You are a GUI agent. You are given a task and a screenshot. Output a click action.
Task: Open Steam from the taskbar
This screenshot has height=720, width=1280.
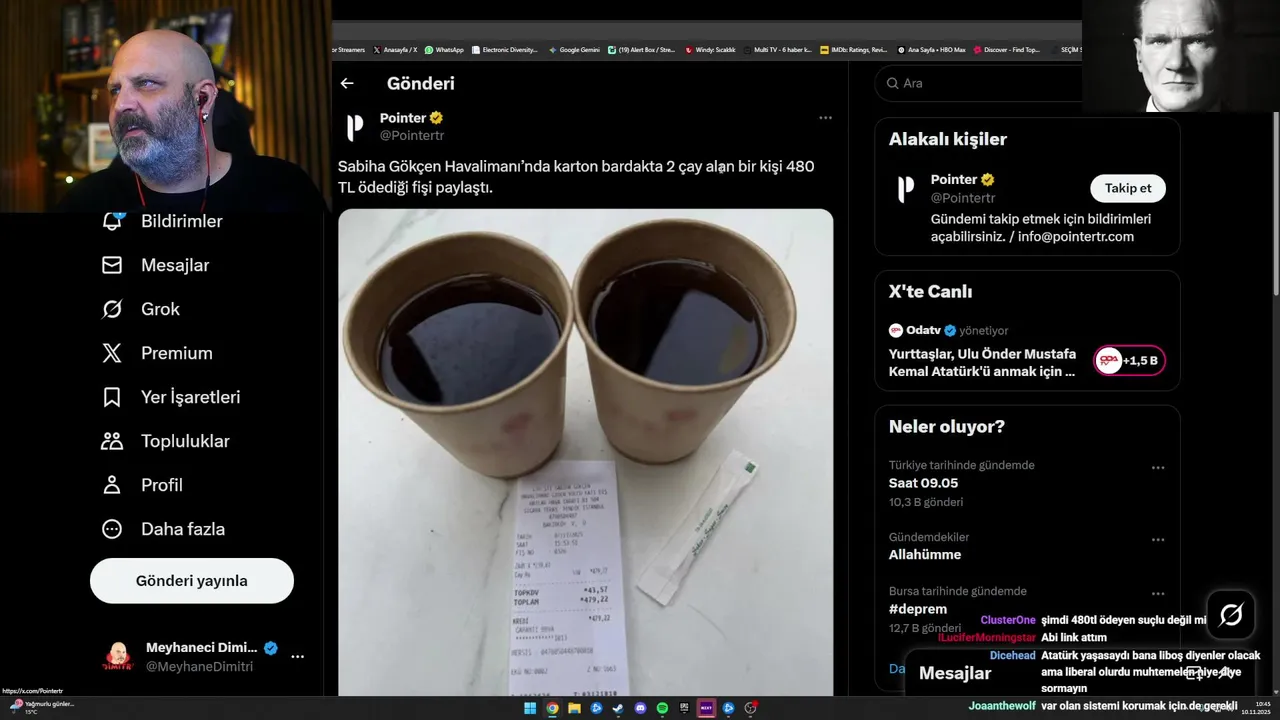(x=618, y=708)
